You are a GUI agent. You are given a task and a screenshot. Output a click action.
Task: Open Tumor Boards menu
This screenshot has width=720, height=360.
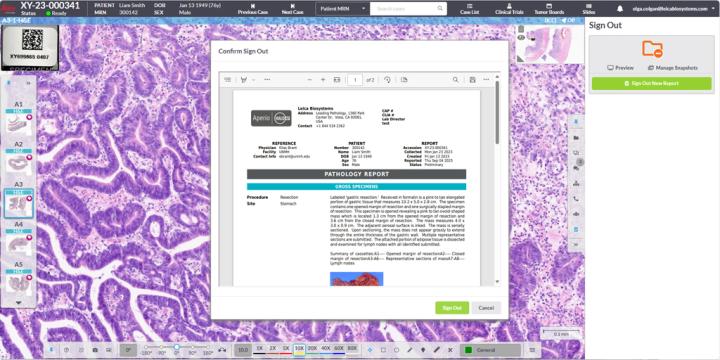(x=549, y=9)
